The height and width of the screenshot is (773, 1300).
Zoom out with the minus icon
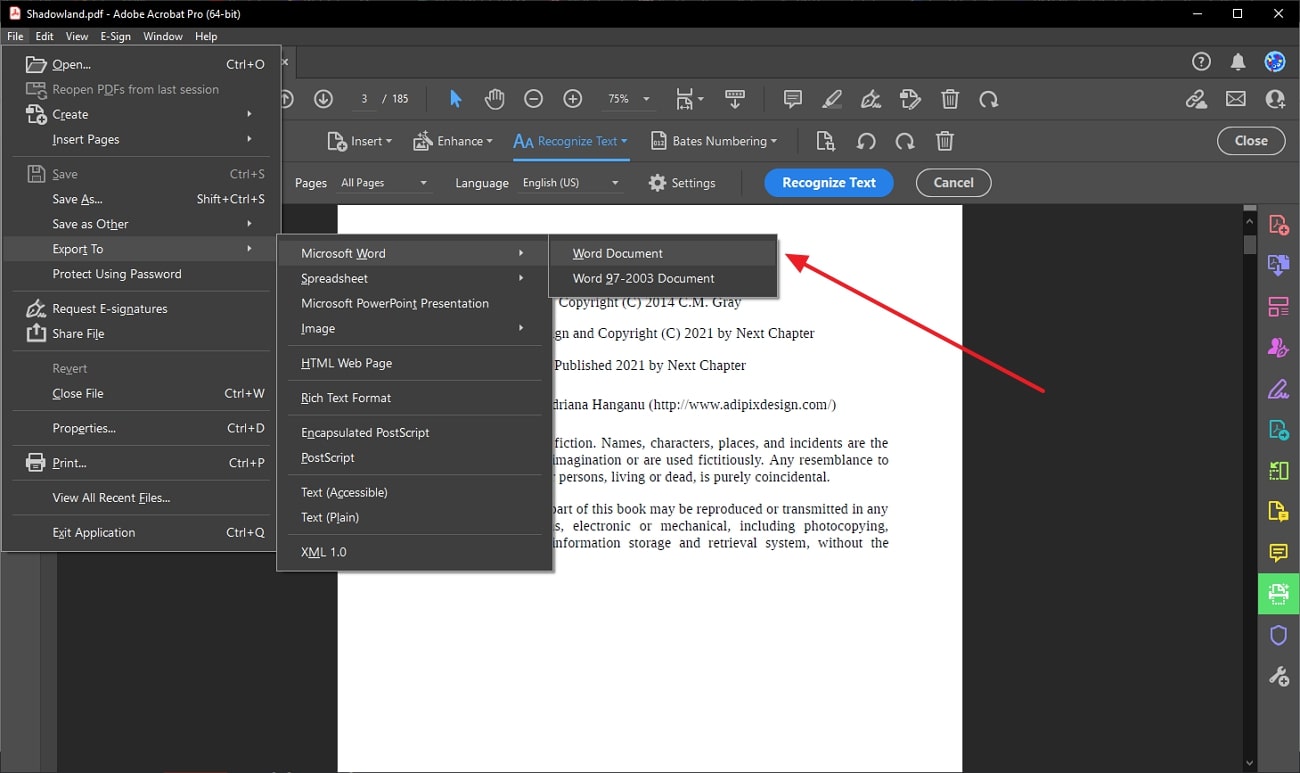tap(534, 99)
